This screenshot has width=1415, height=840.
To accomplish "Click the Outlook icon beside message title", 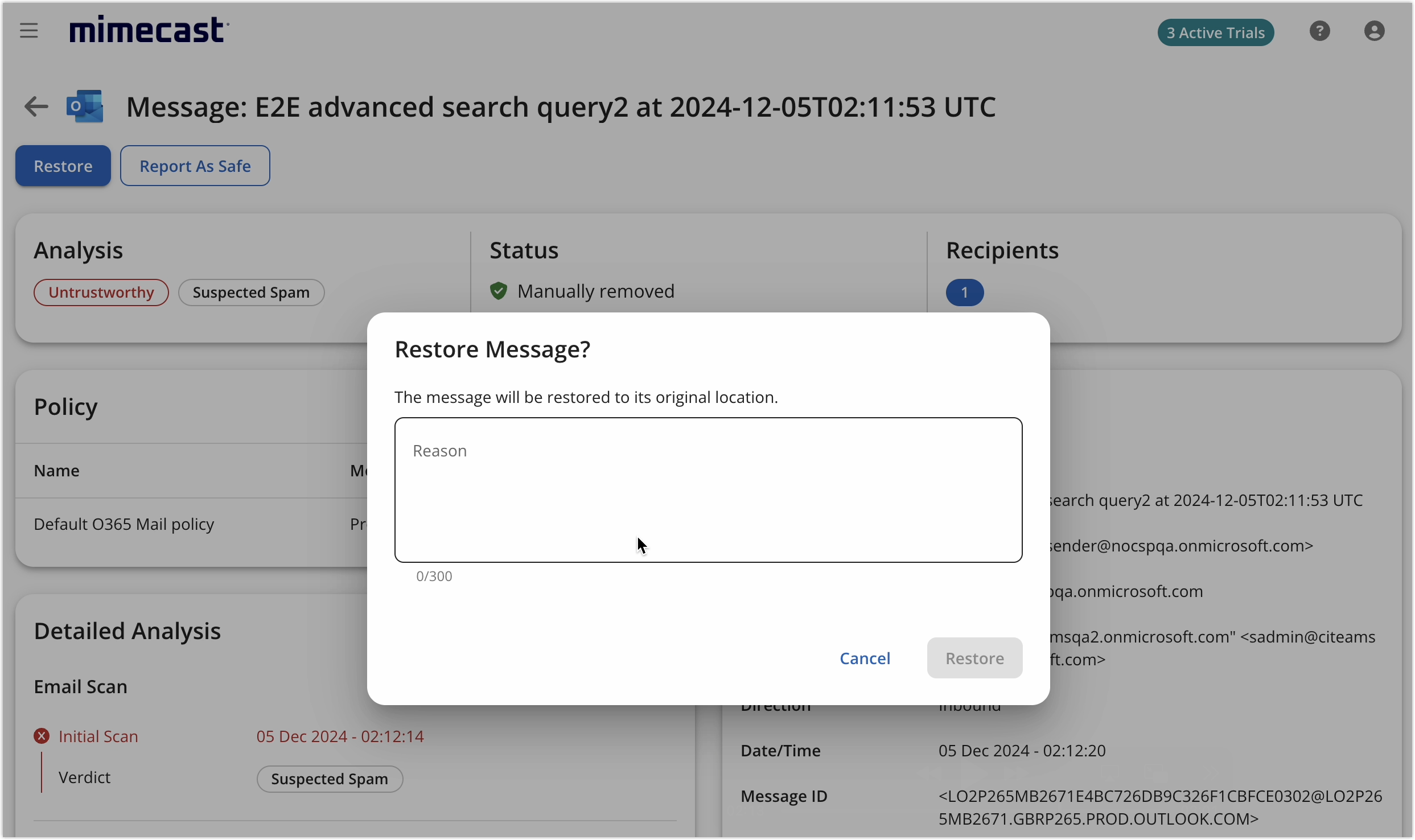I will coord(85,106).
